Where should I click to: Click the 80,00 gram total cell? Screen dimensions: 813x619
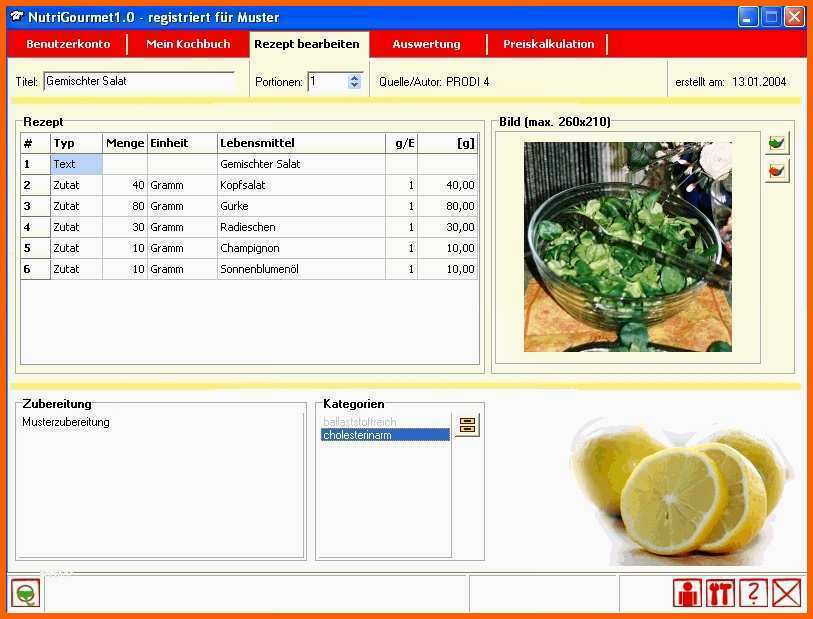tap(447, 206)
